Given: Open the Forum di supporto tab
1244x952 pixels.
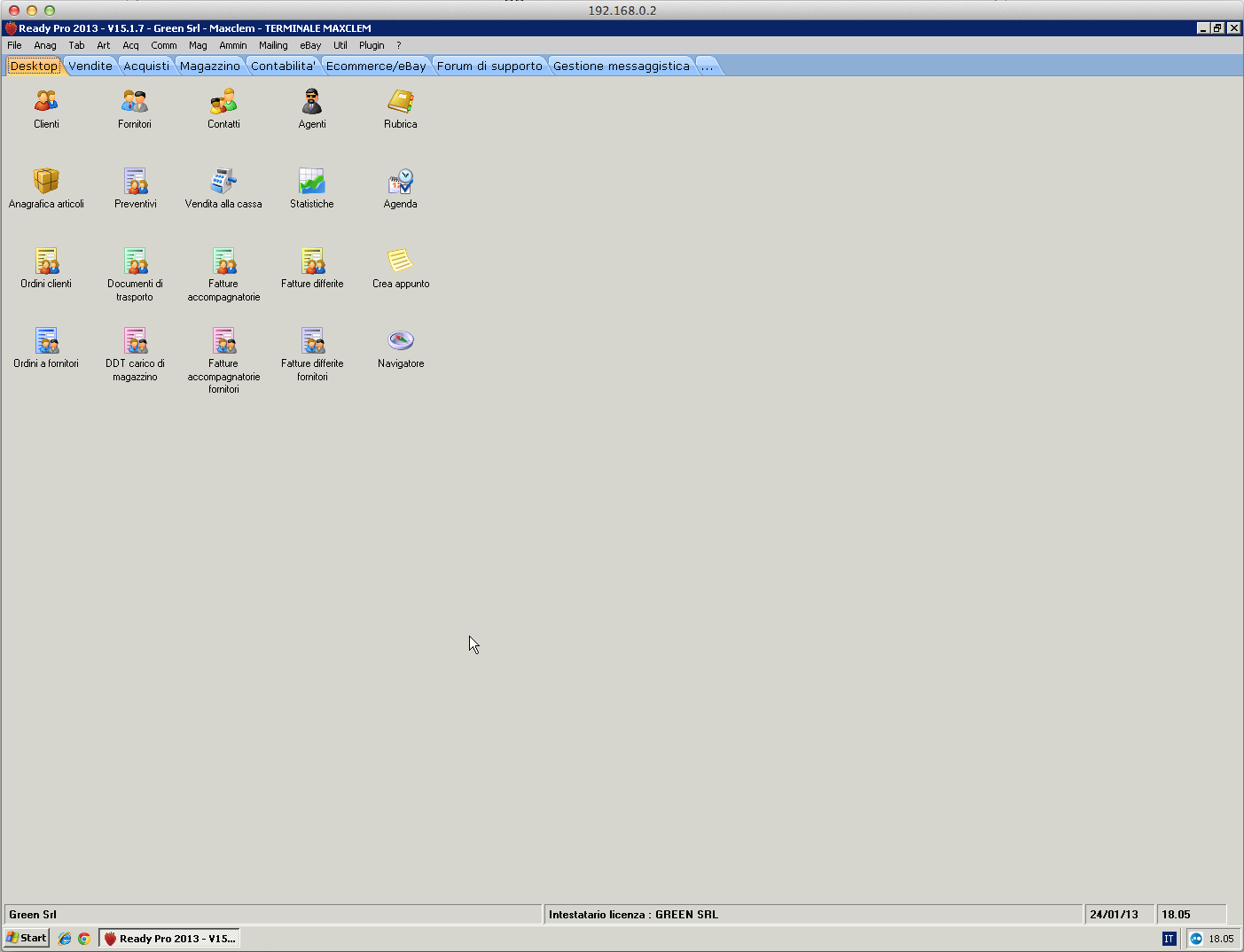Looking at the screenshot, I should 489,66.
